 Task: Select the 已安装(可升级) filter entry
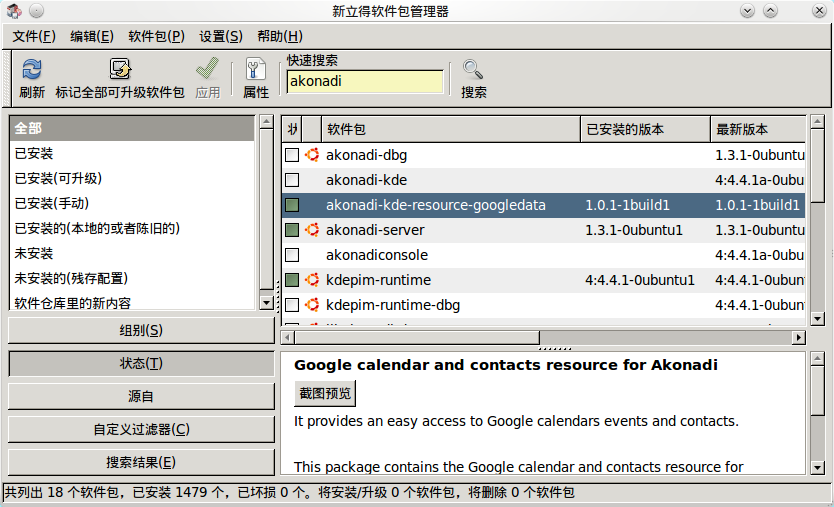(132, 178)
